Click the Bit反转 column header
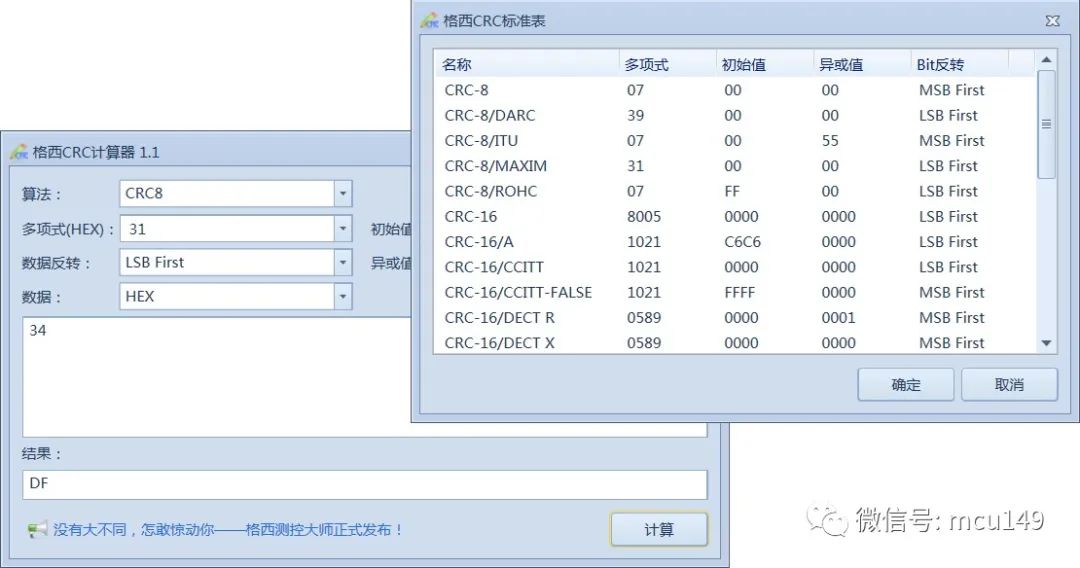This screenshot has width=1080, height=568. [x=959, y=64]
